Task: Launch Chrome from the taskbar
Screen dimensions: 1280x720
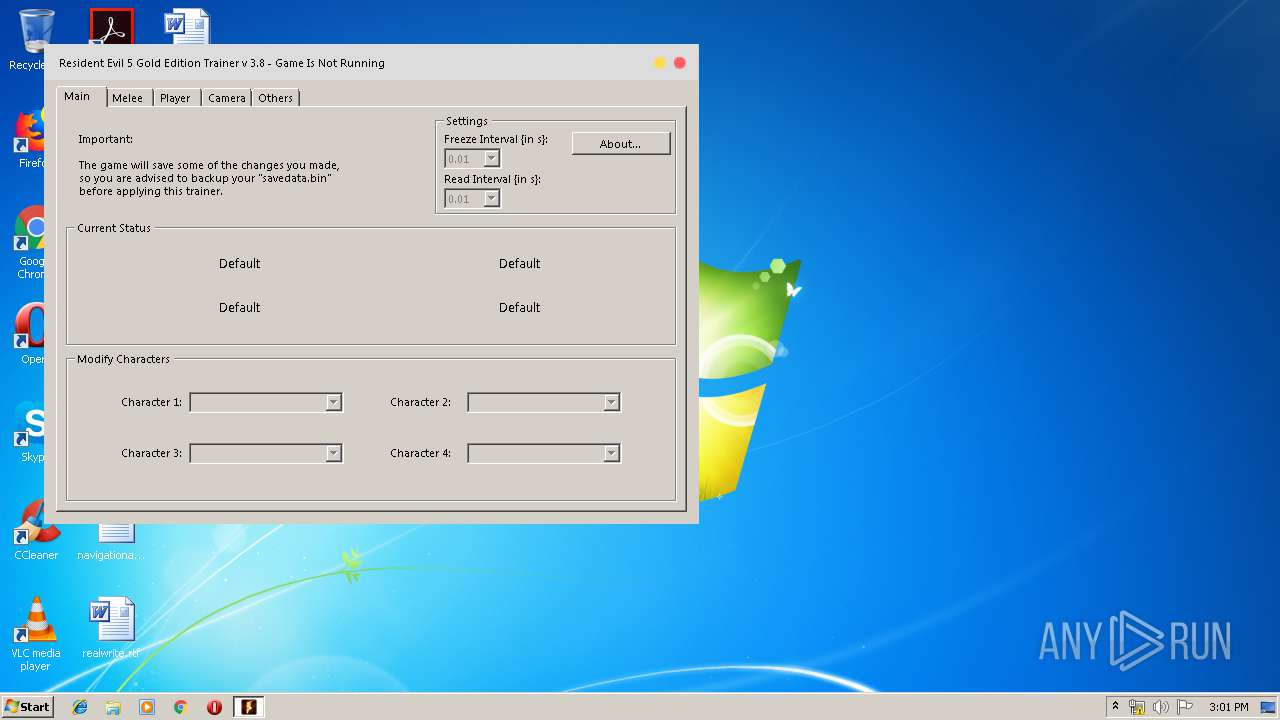Action: pos(181,707)
